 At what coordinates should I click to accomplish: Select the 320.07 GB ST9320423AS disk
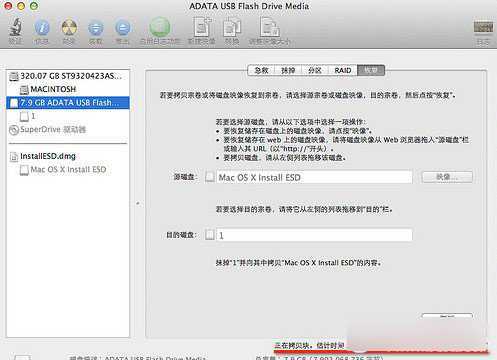[68, 76]
